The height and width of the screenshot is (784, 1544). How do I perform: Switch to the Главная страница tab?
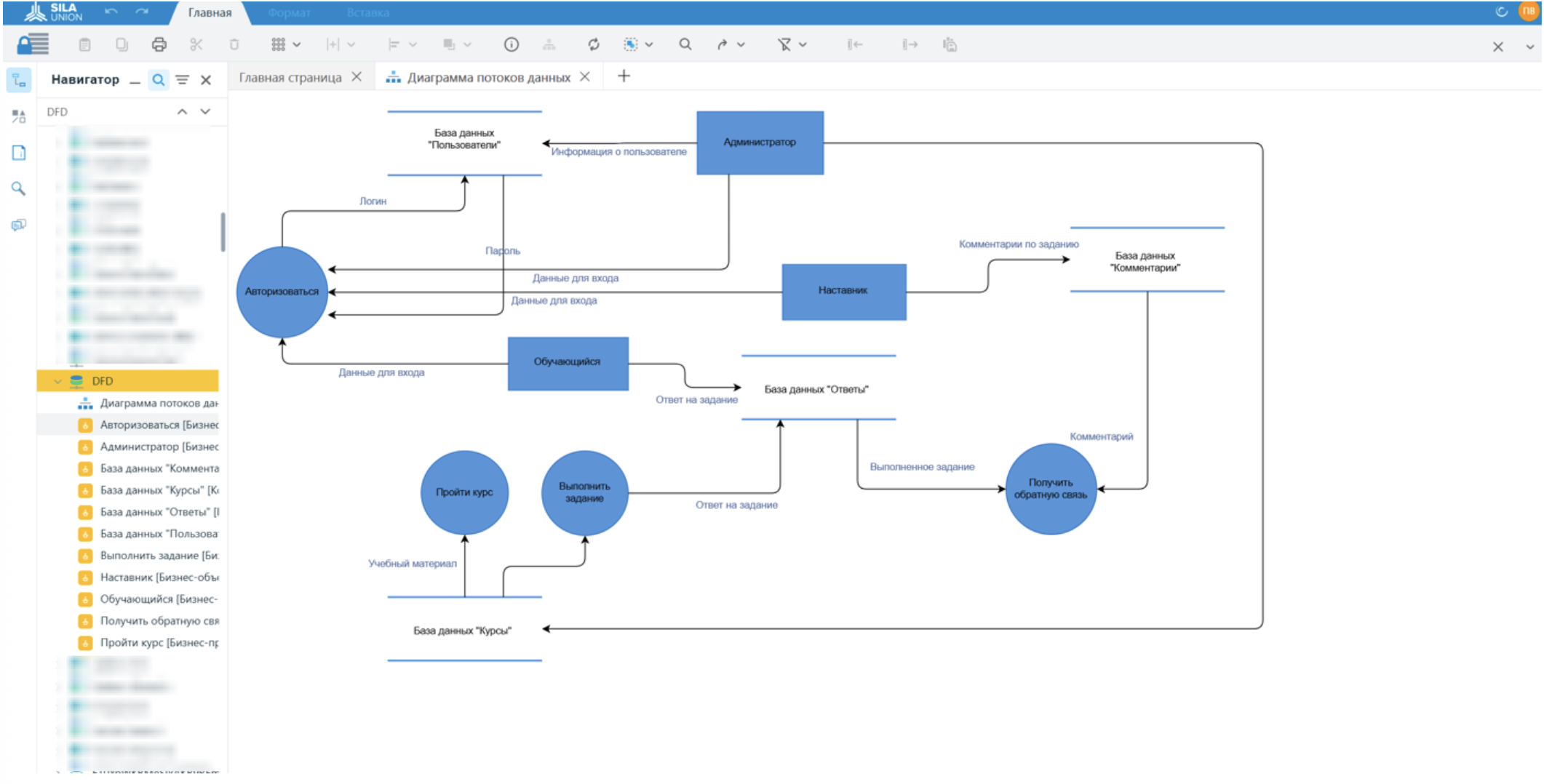pos(290,78)
